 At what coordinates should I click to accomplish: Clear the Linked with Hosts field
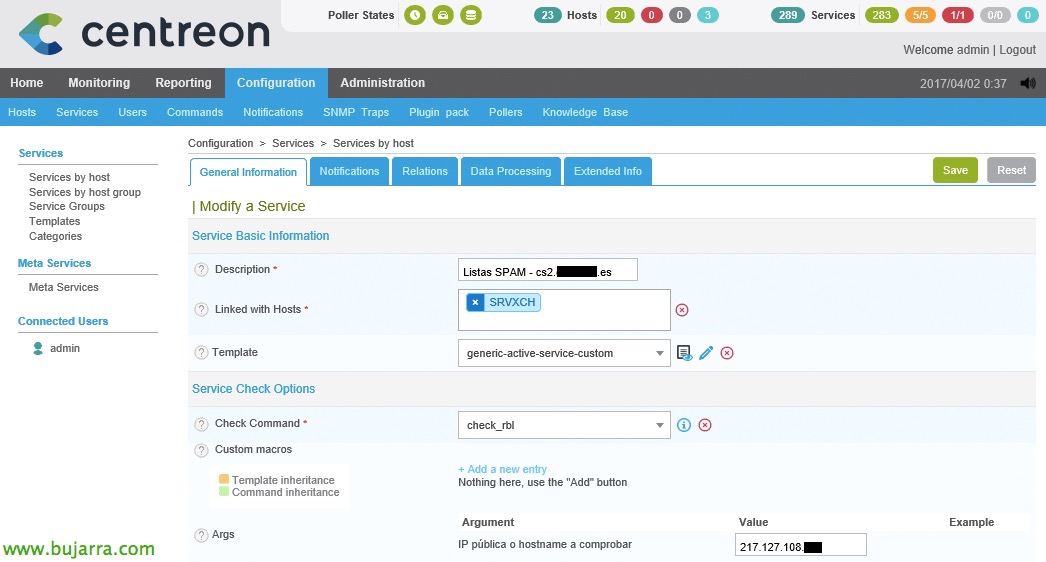click(x=682, y=310)
